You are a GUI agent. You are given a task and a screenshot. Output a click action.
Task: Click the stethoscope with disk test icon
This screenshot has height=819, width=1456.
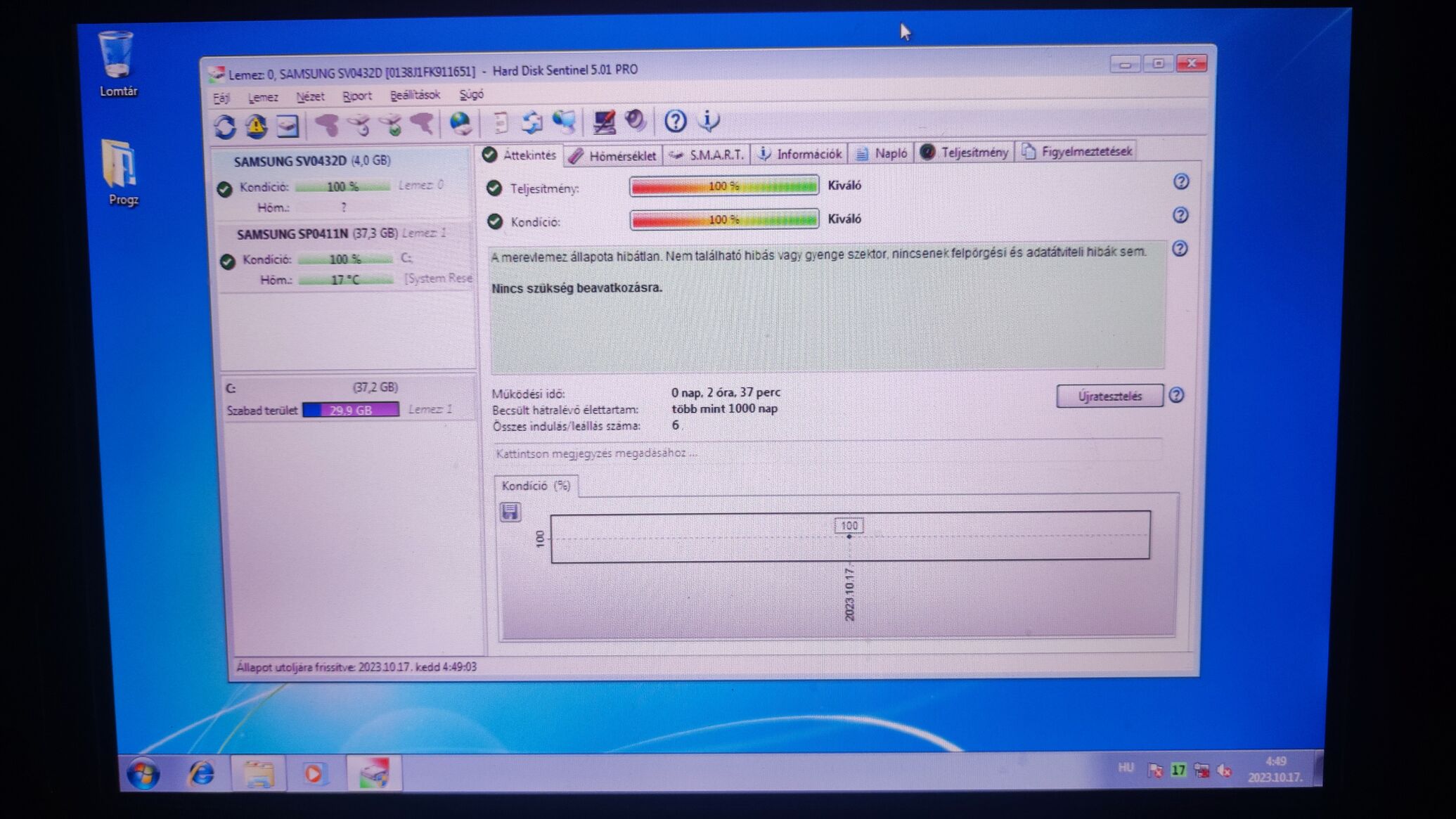coord(359,126)
